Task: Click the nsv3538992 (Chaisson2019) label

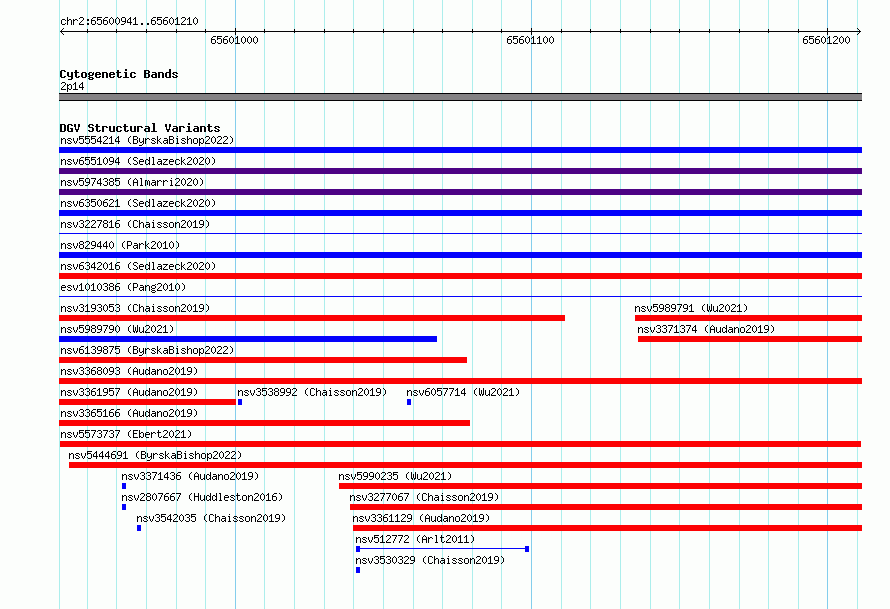Action: click(312, 392)
